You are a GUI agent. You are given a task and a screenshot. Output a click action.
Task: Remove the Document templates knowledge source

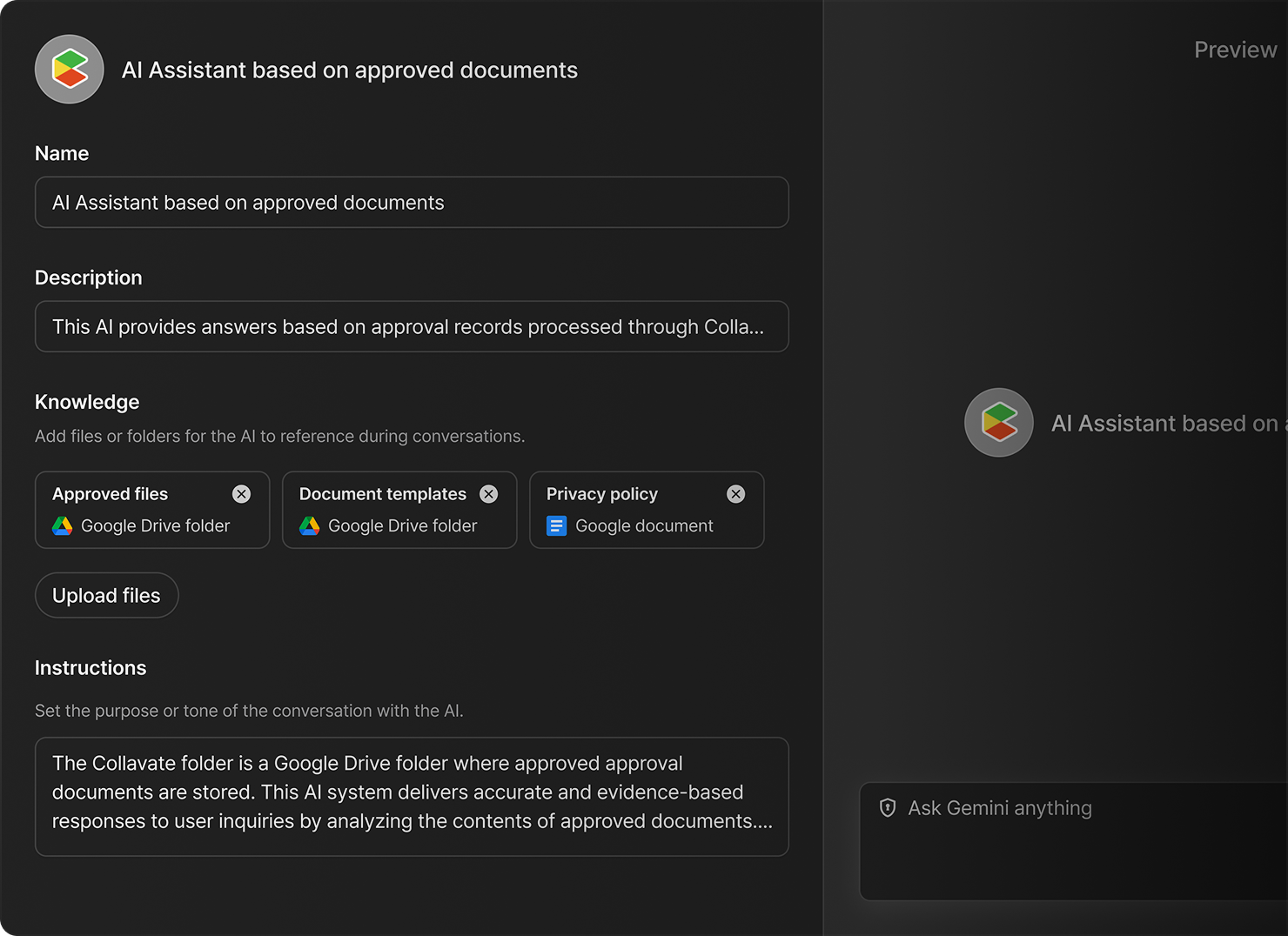pyautogui.click(x=489, y=494)
